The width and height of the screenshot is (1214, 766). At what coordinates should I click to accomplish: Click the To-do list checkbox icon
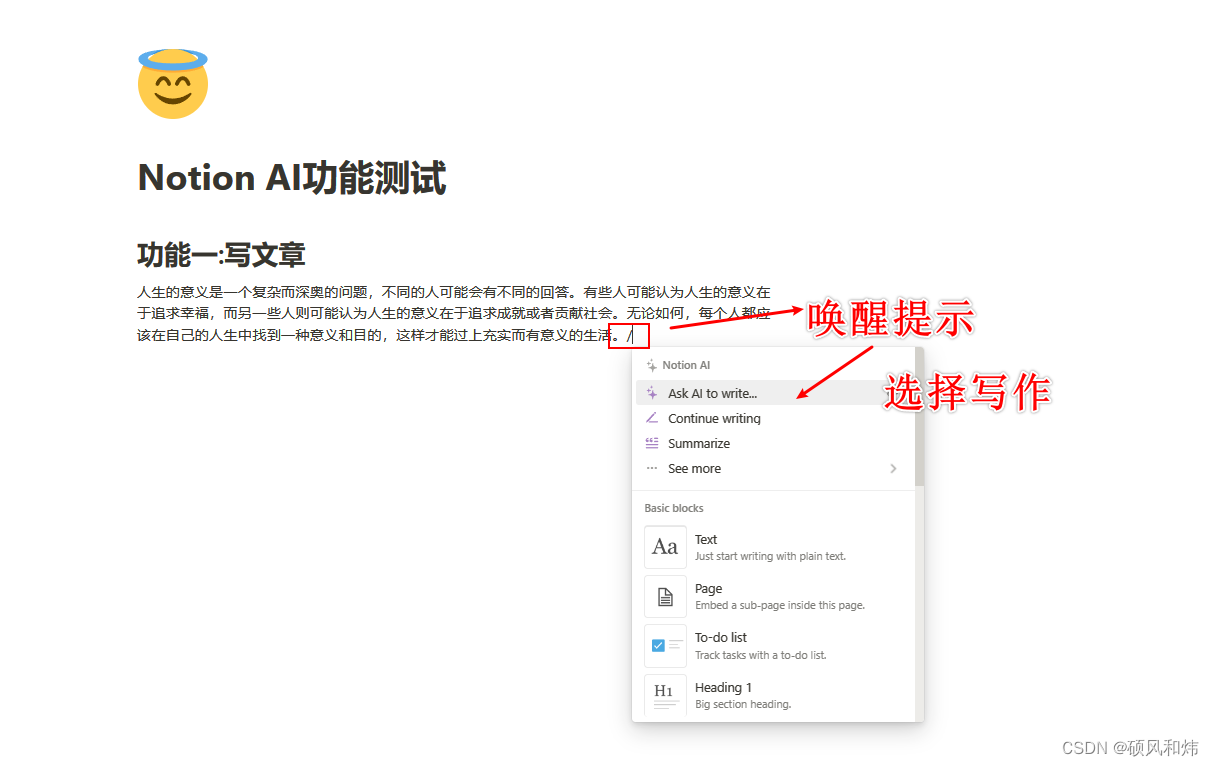pos(665,646)
